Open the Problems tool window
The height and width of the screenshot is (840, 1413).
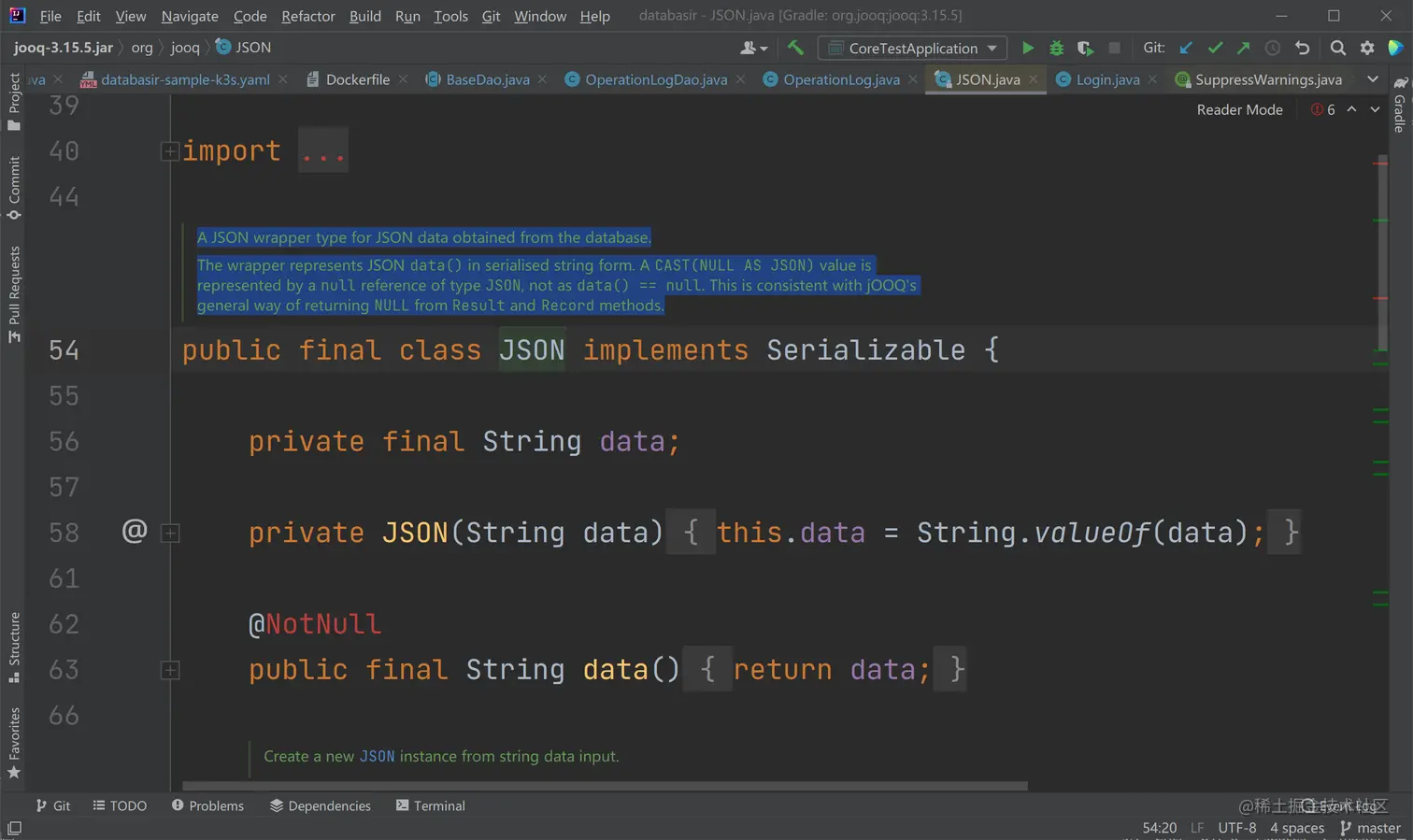pyautogui.click(x=207, y=805)
